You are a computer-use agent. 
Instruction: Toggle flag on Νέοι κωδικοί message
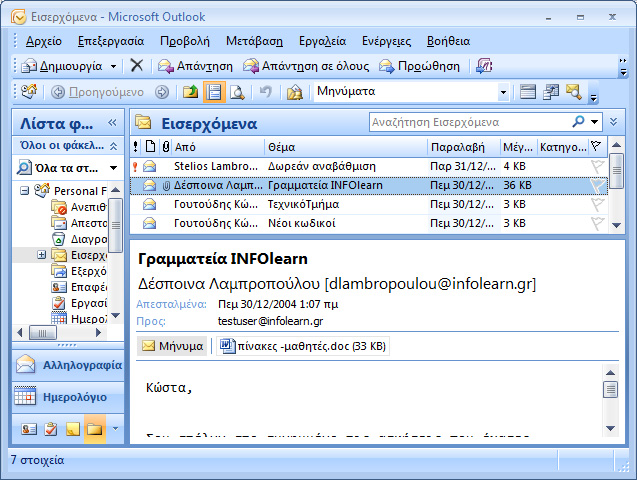coord(597,223)
